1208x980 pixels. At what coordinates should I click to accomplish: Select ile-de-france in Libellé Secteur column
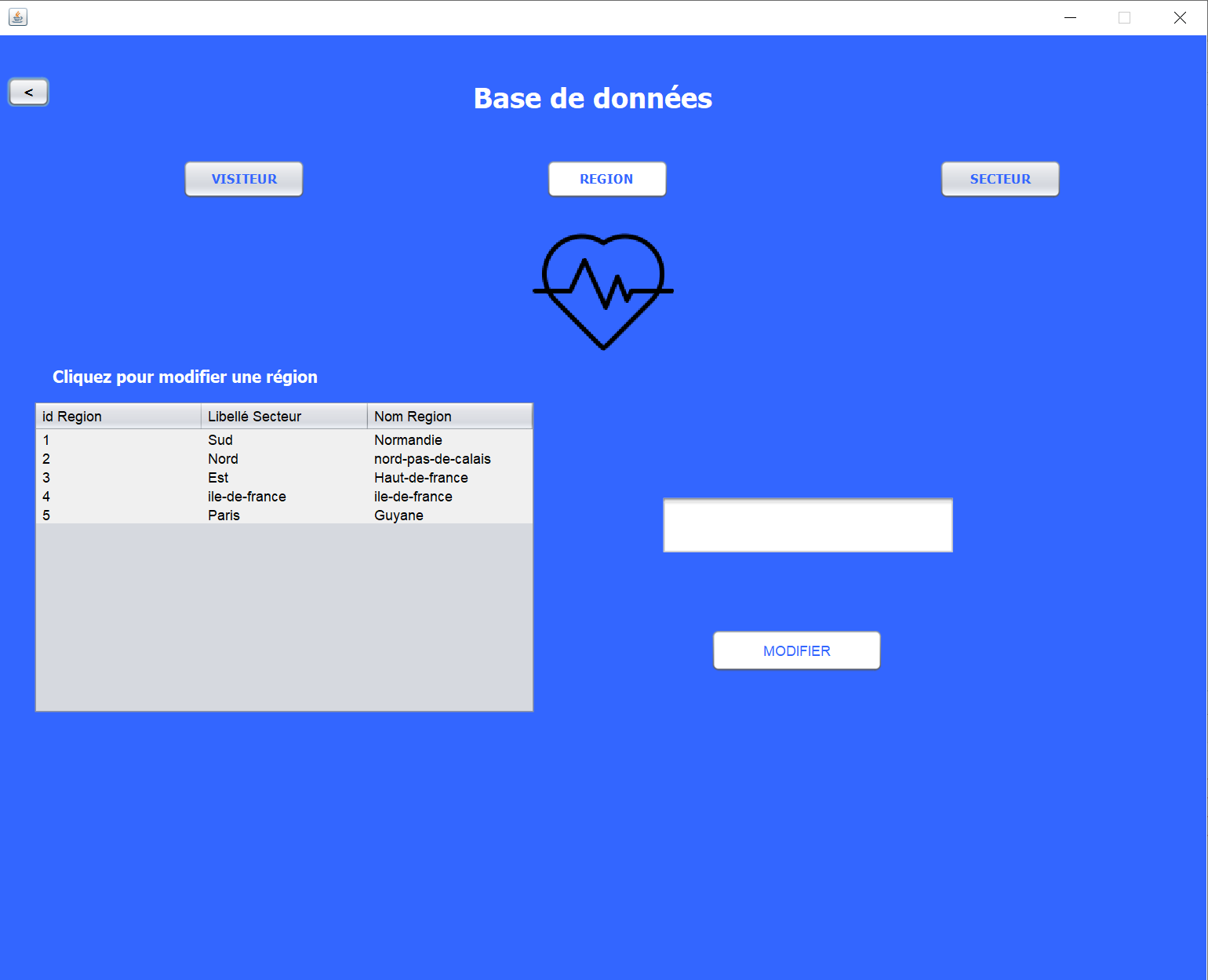(285, 497)
